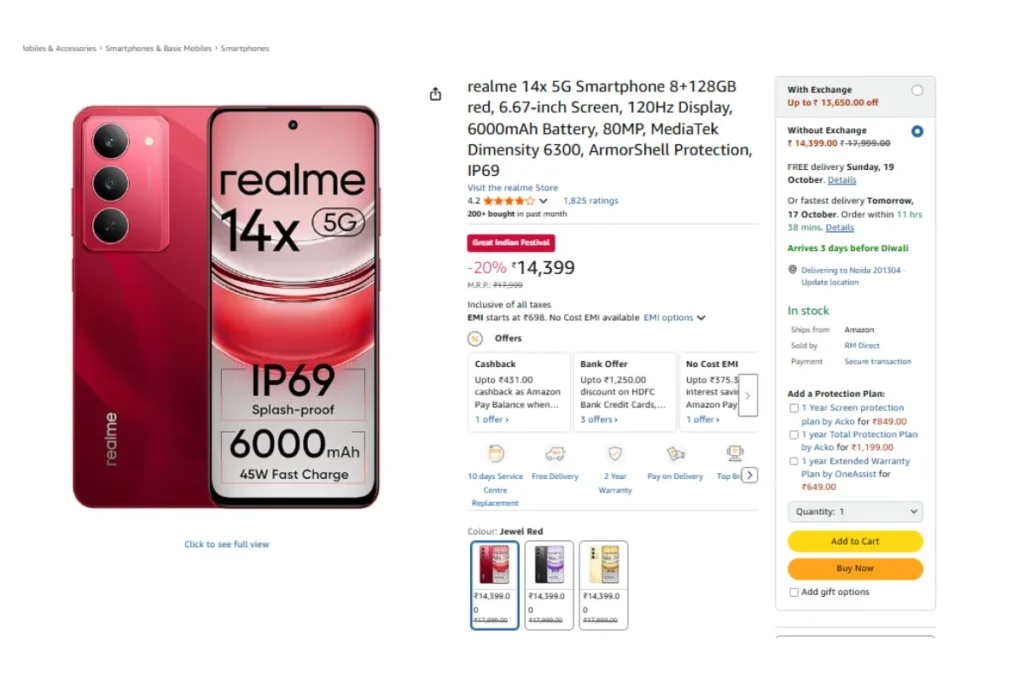Open Smartphones & Basic Mobiles breadcrumb
Screen dimensions: 1024x683
tap(159, 48)
